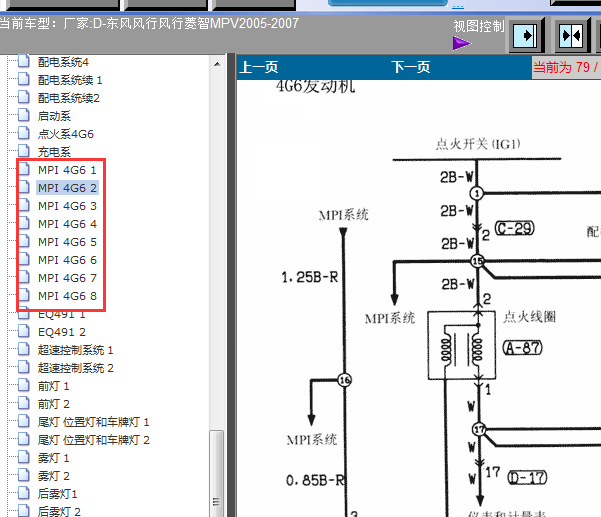Click document icon beside MPI 4G6 7
Viewport: 601px width, 517px height.
pyautogui.click(x=24, y=277)
